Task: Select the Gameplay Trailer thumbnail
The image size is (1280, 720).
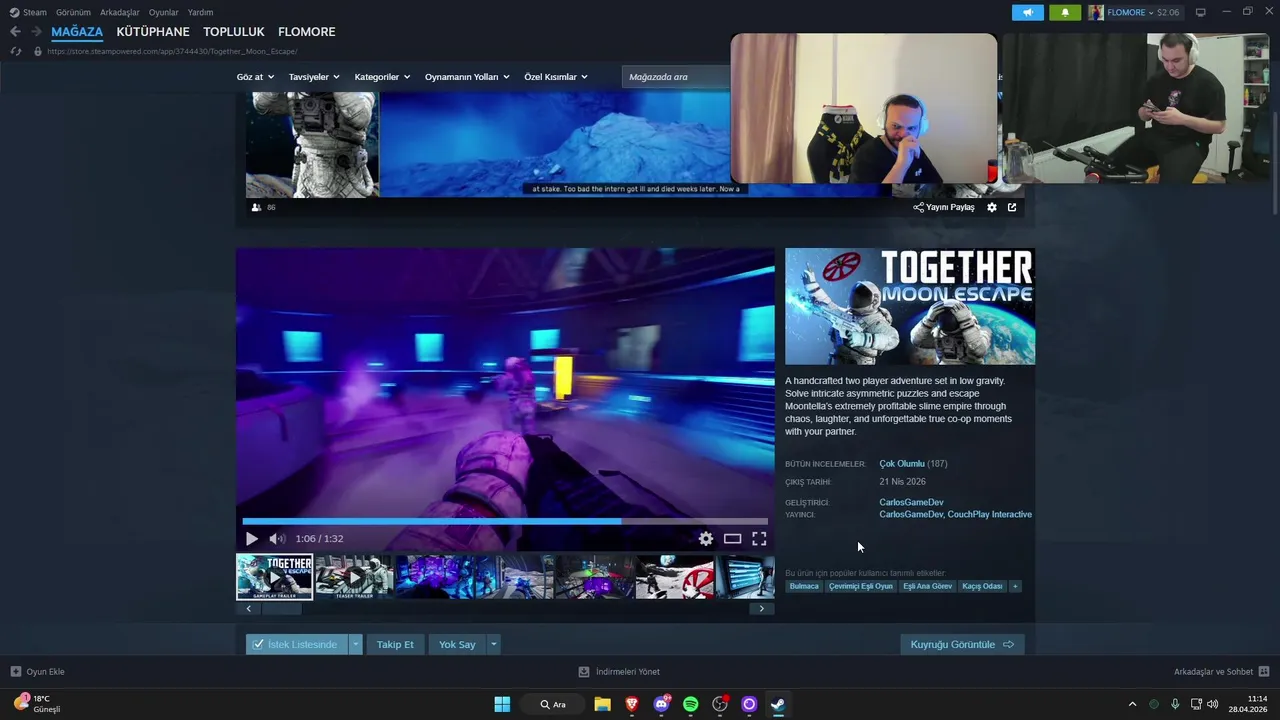Action: [274, 577]
